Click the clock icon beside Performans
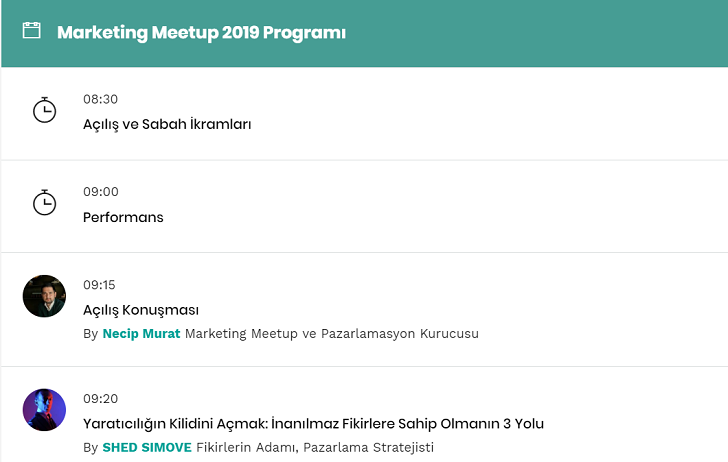The image size is (728, 462). pos(44,203)
